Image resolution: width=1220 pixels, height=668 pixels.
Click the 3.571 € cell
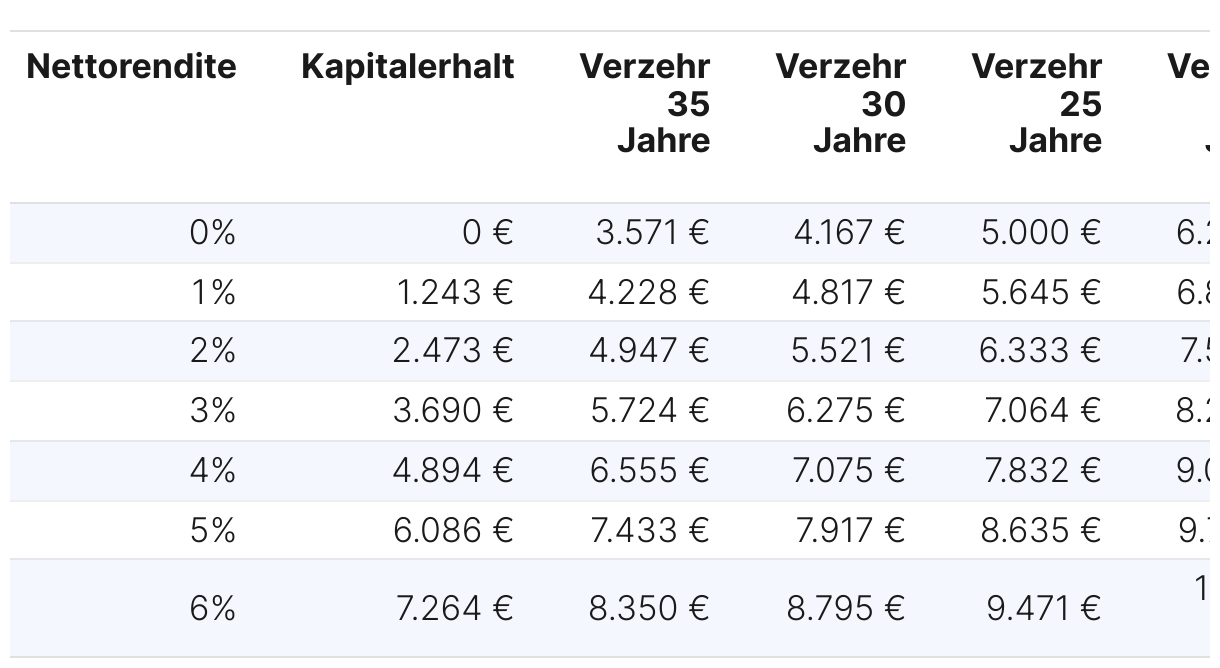652,233
